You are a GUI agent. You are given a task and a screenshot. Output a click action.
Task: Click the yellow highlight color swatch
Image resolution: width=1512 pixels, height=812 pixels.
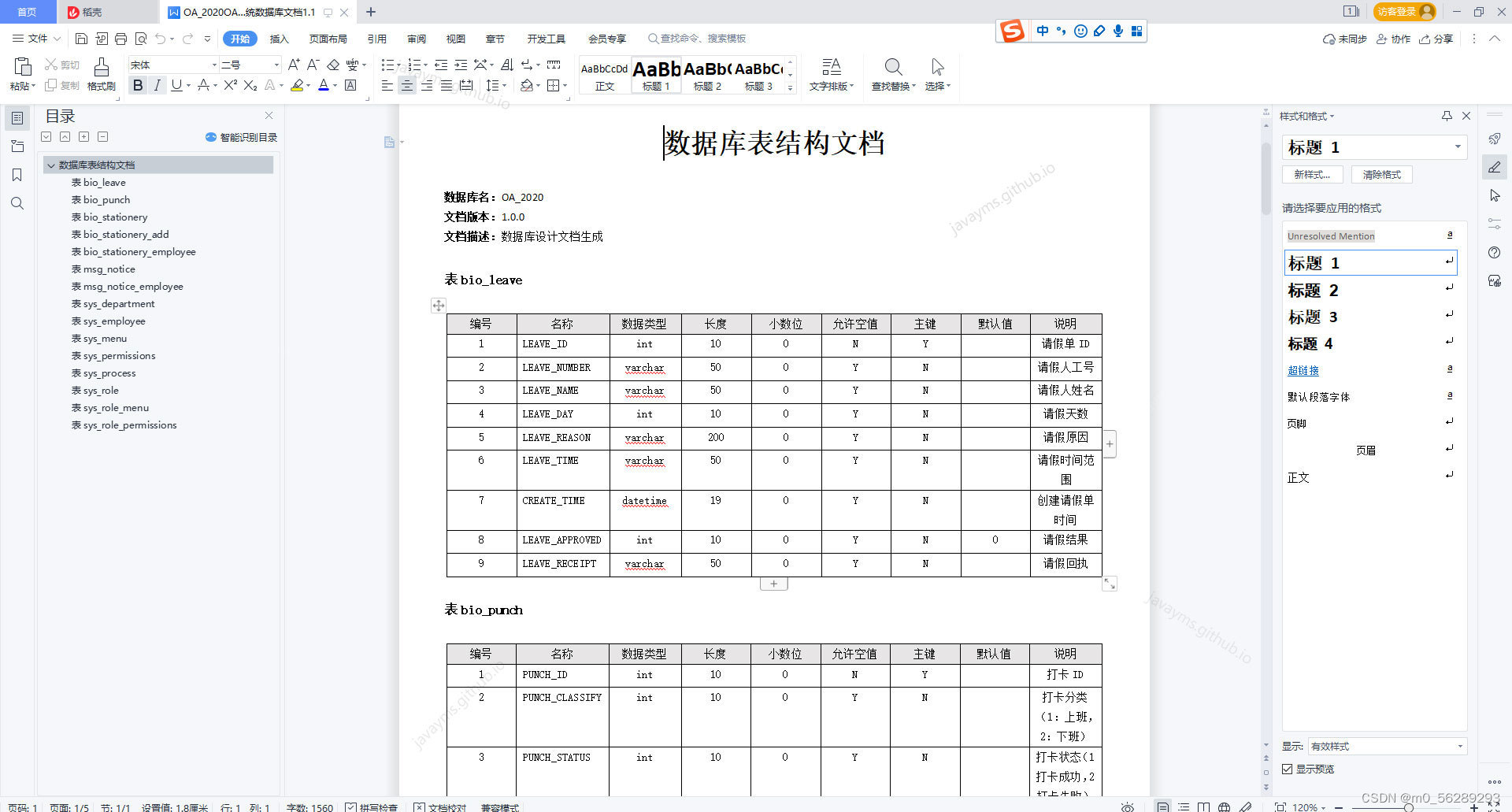[x=297, y=85]
